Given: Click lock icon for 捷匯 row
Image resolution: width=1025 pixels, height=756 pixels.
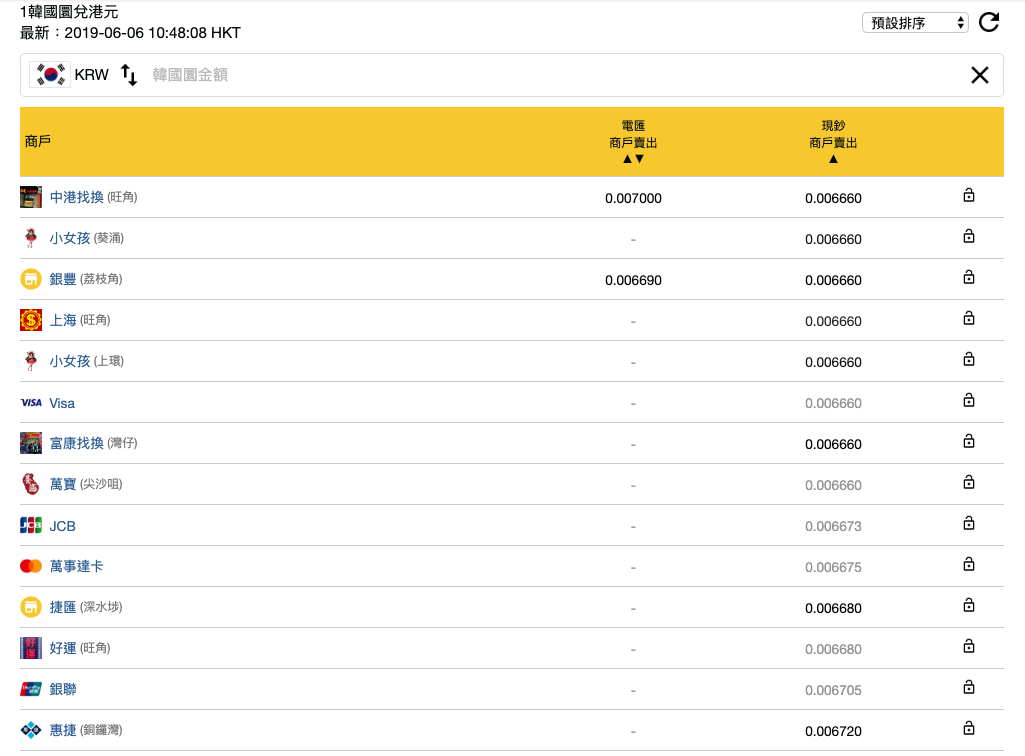Looking at the screenshot, I should pyautogui.click(x=969, y=605).
